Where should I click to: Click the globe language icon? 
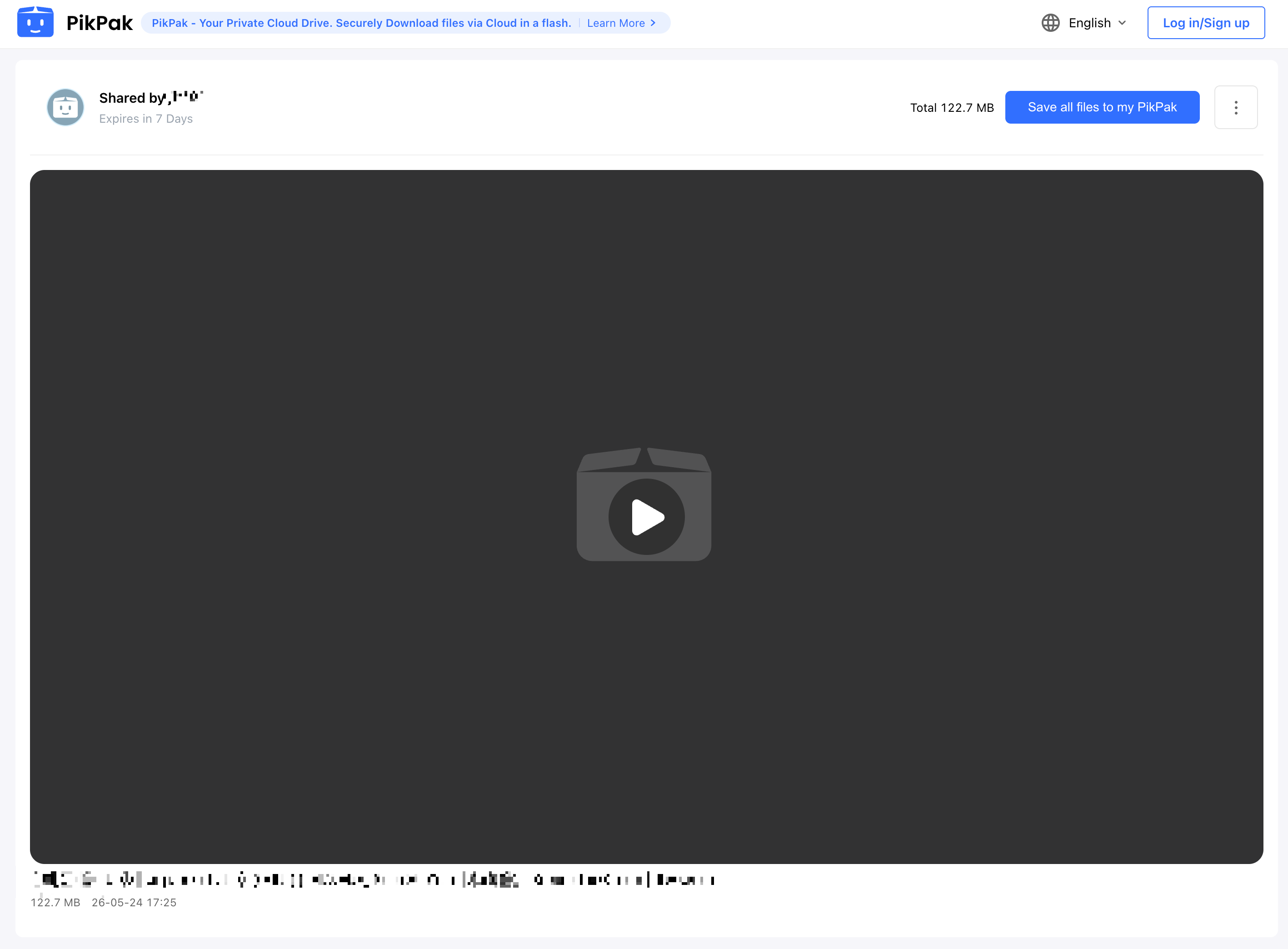[1050, 23]
